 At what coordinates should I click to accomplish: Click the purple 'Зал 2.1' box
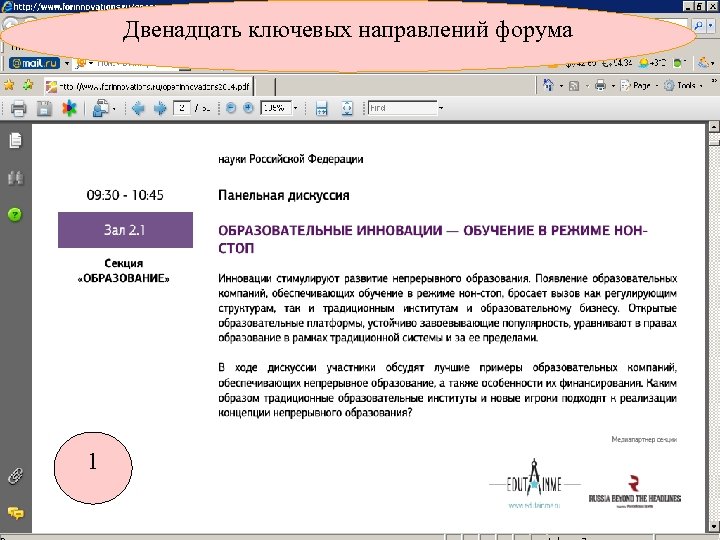(125, 230)
